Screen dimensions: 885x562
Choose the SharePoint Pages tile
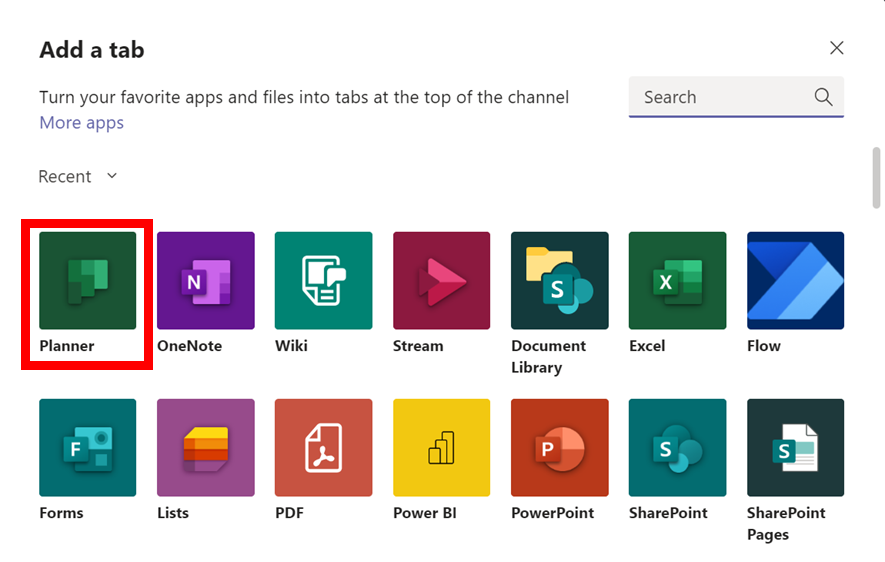point(795,447)
